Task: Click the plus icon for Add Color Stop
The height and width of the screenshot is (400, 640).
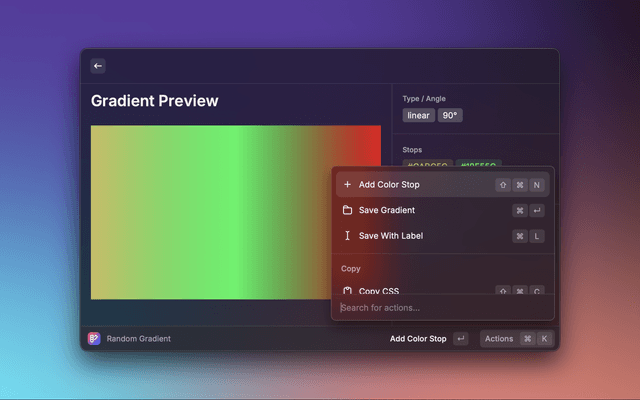Action: [x=347, y=185]
